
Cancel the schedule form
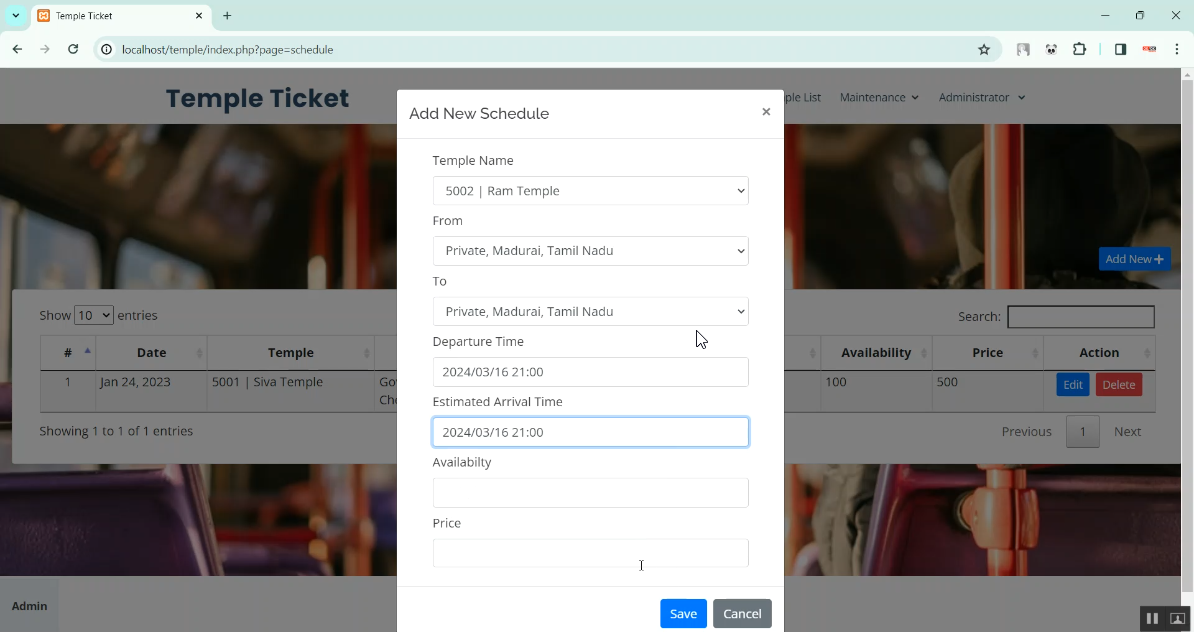(x=742, y=613)
